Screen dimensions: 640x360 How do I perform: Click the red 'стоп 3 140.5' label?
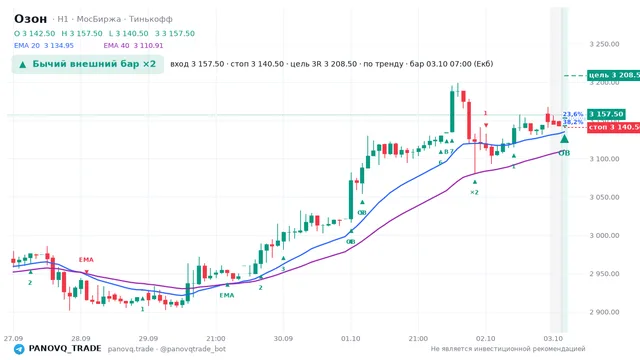(613, 127)
